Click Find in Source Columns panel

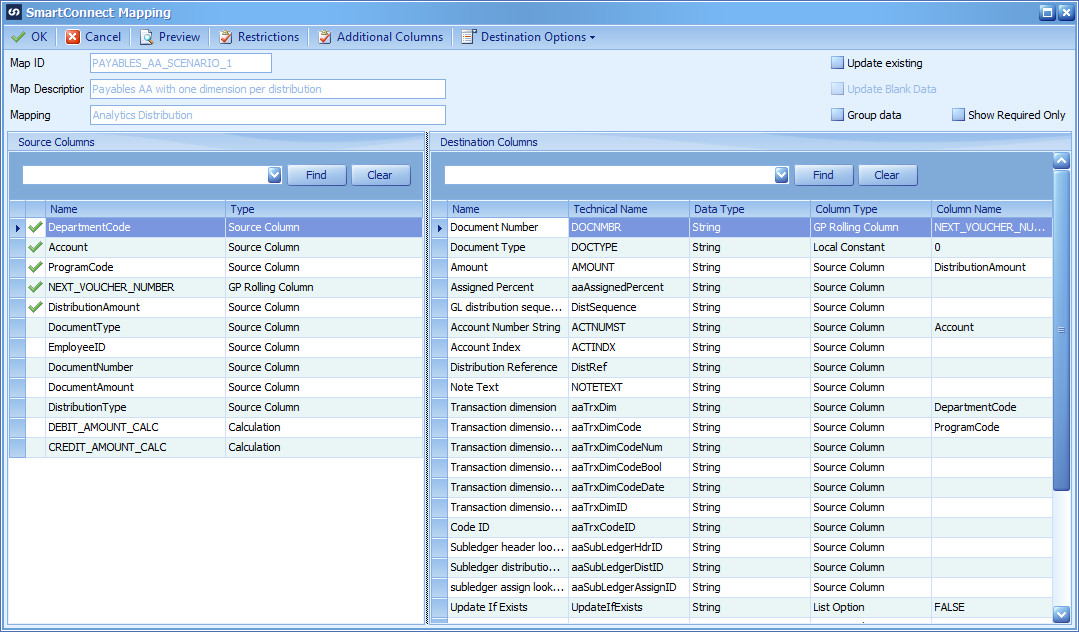click(317, 175)
